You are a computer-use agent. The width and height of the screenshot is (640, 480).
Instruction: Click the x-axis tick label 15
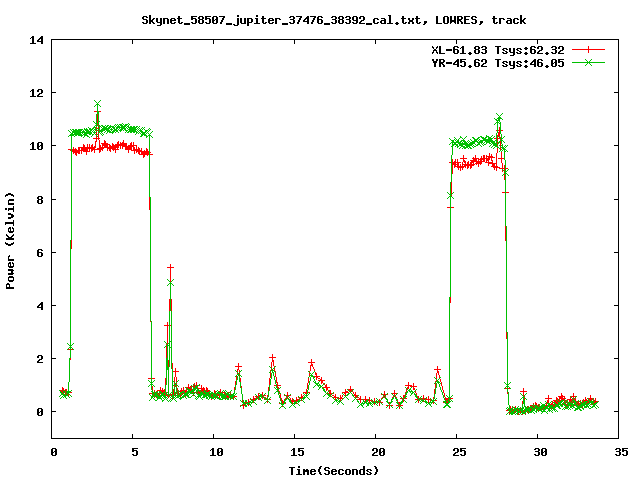coord(297,452)
